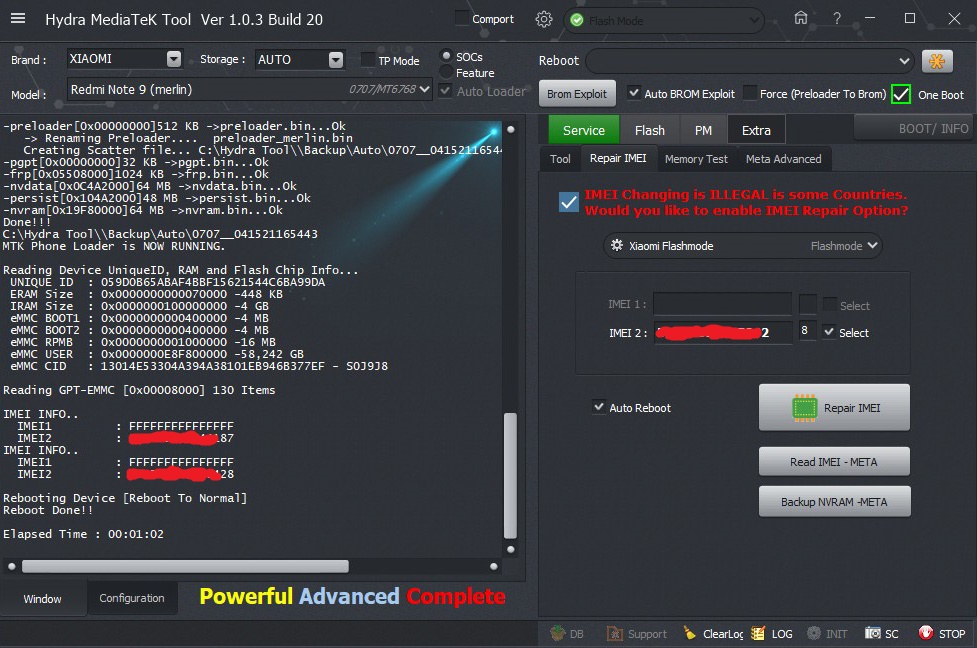Click the Brom Exploit button
977x648 pixels.
click(577, 93)
